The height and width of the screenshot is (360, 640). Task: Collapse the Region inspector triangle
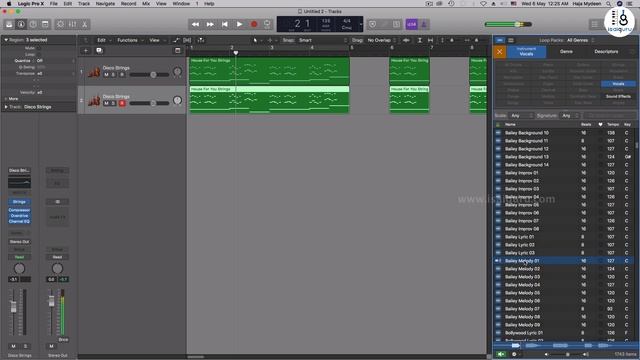coord(6,40)
